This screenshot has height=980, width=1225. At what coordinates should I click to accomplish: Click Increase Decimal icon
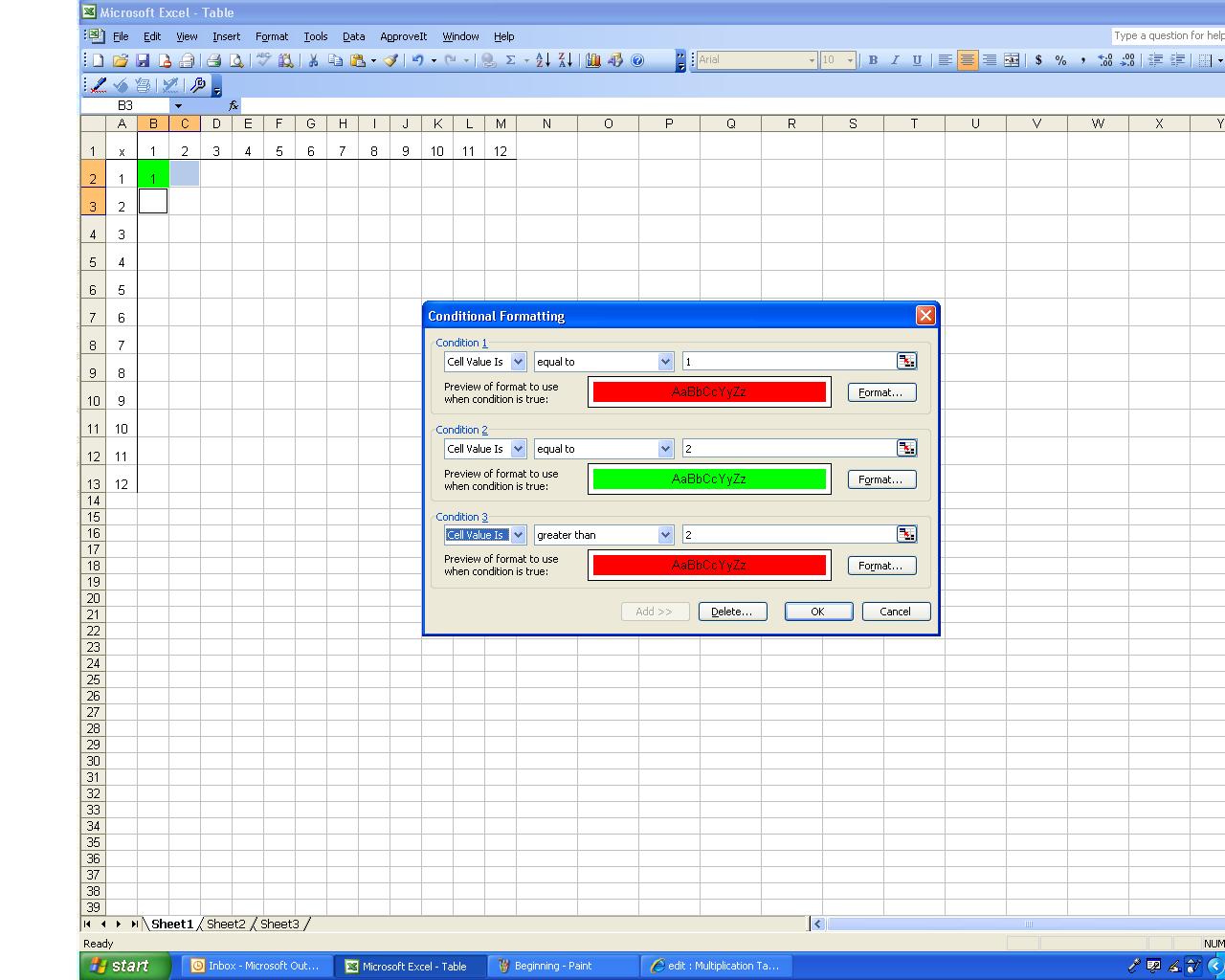(x=1105, y=60)
